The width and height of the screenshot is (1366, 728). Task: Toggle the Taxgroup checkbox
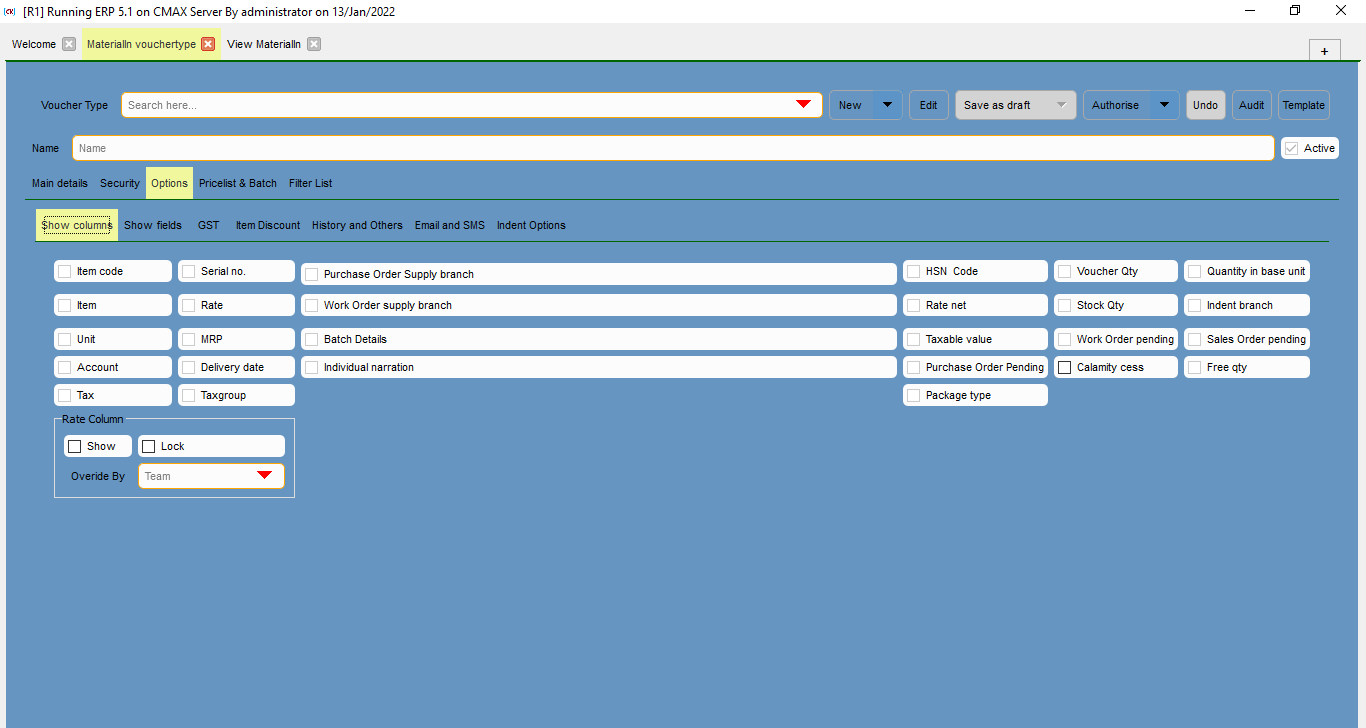(x=189, y=395)
